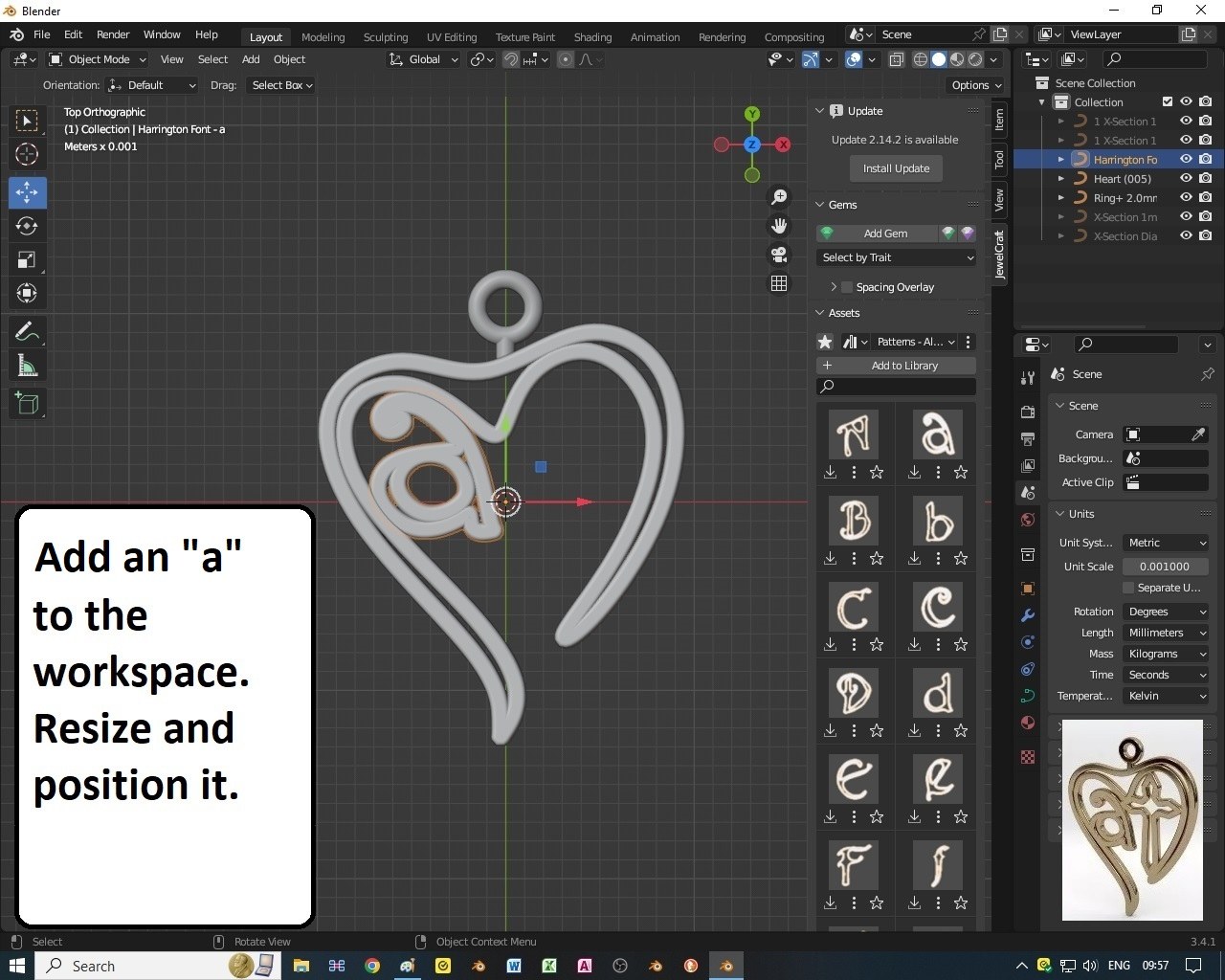
Task: Open the Select by Trait dropdown
Action: 897,257
